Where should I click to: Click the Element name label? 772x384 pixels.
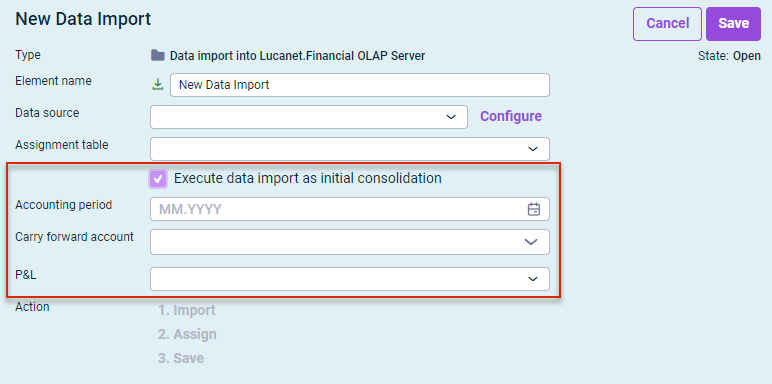point(53,81)
